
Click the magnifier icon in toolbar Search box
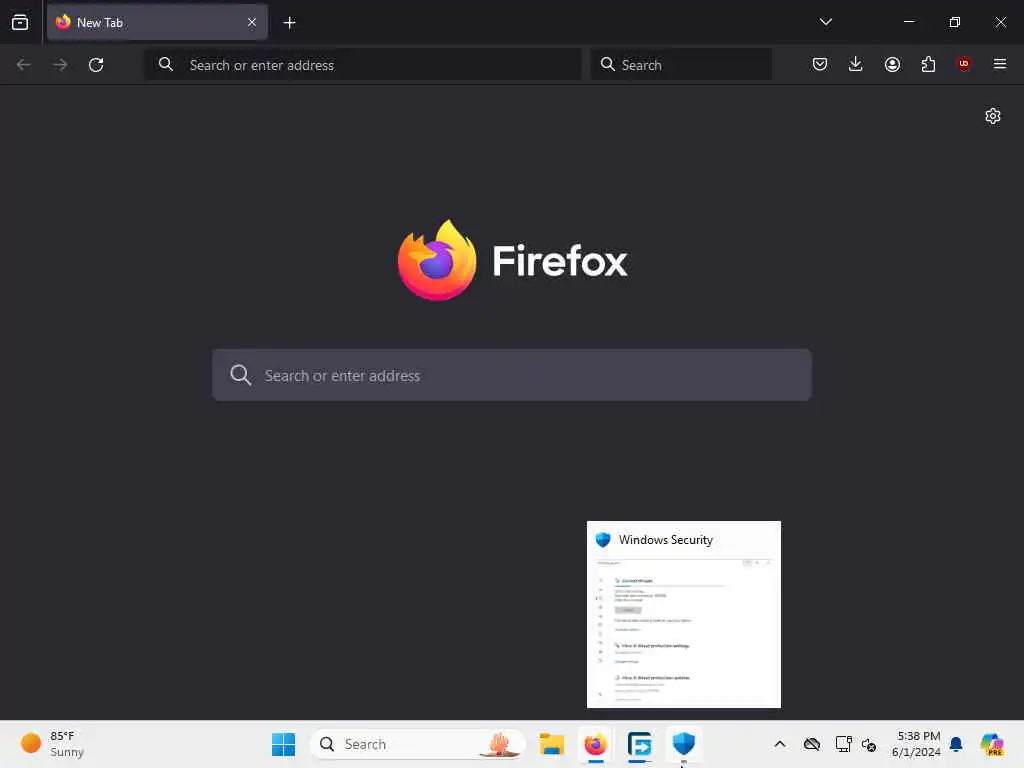pos(607,64)
